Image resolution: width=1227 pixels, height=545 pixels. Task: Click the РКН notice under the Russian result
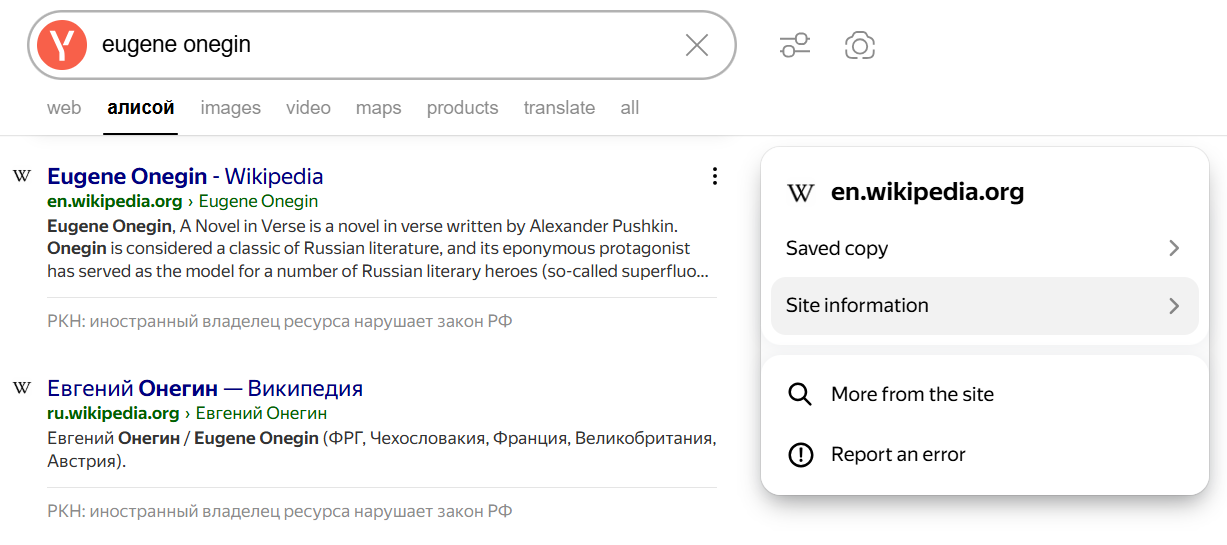pos(280,511)
